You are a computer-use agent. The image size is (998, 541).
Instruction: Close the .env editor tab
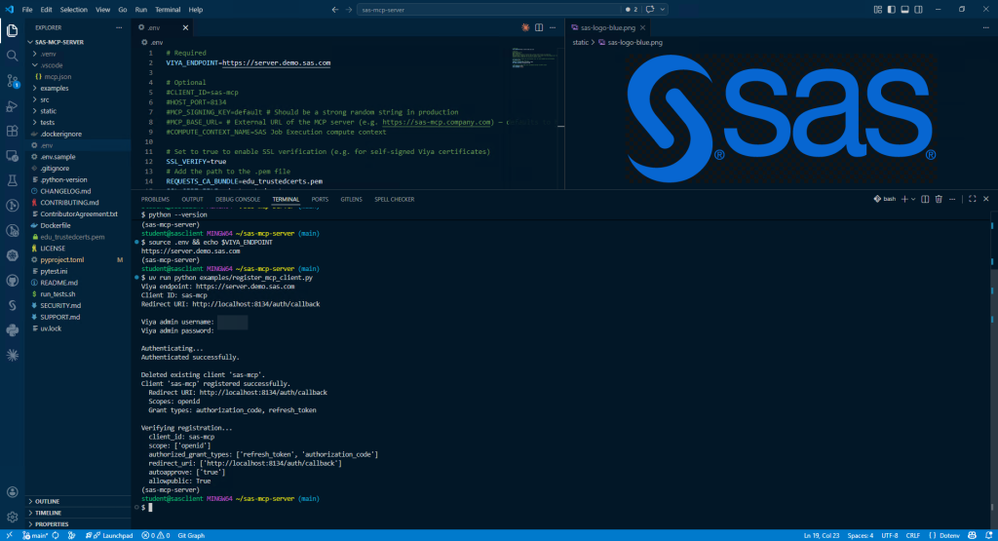(x=185, y=28)
